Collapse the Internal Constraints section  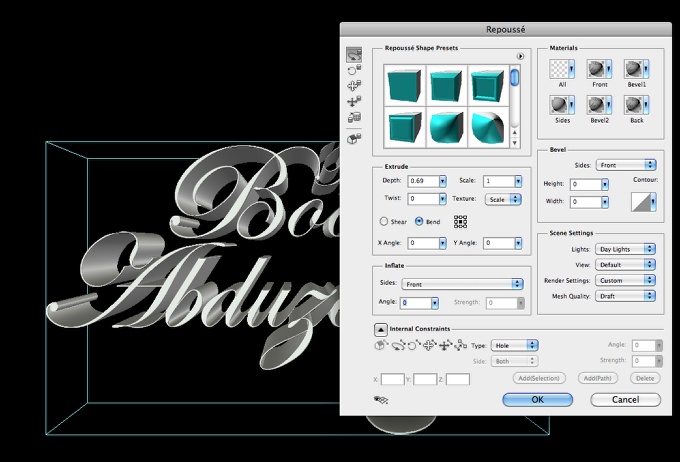[x=381, y=329]
